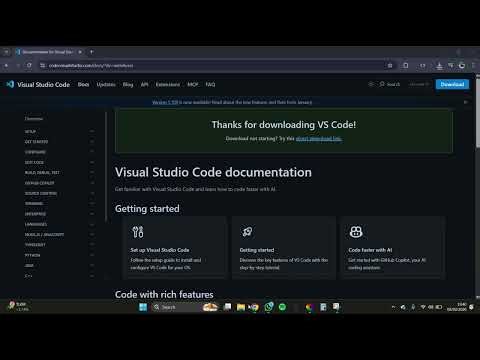The image size is (480, 360).
Task: Select C++ in the sidebar
Action: (28, 276)
